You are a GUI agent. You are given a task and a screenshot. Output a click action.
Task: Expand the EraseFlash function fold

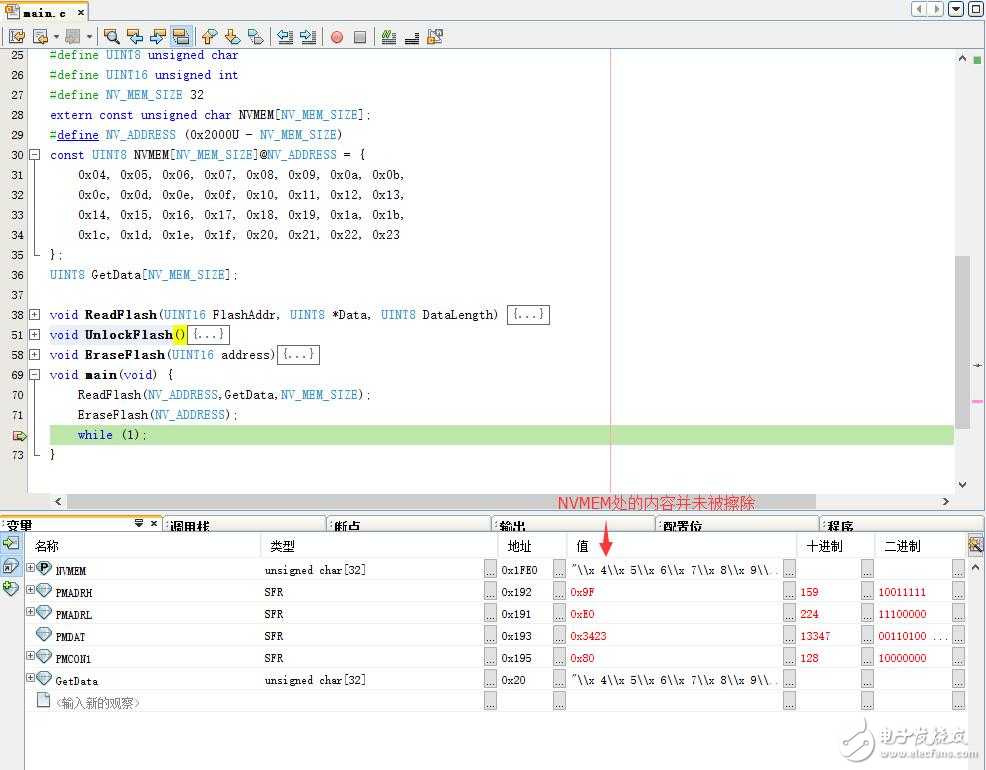pos(35,355)
